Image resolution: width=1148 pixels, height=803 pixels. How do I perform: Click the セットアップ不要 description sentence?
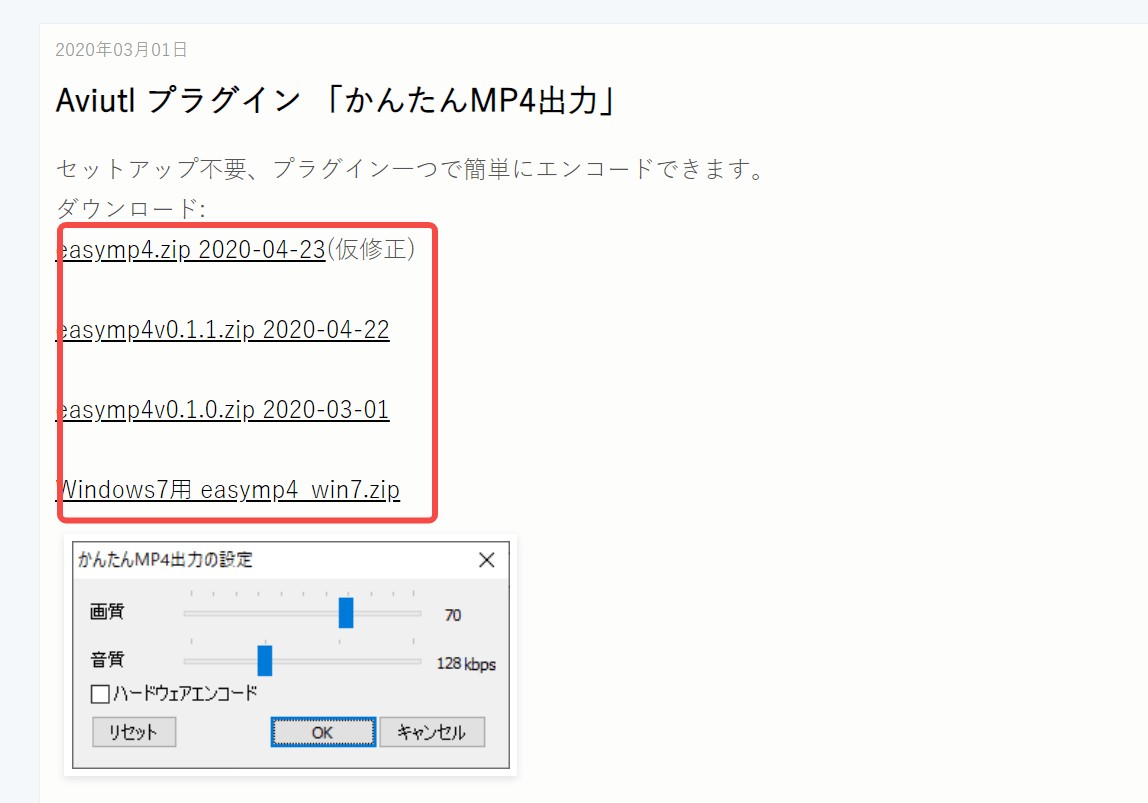click(411, 169)
